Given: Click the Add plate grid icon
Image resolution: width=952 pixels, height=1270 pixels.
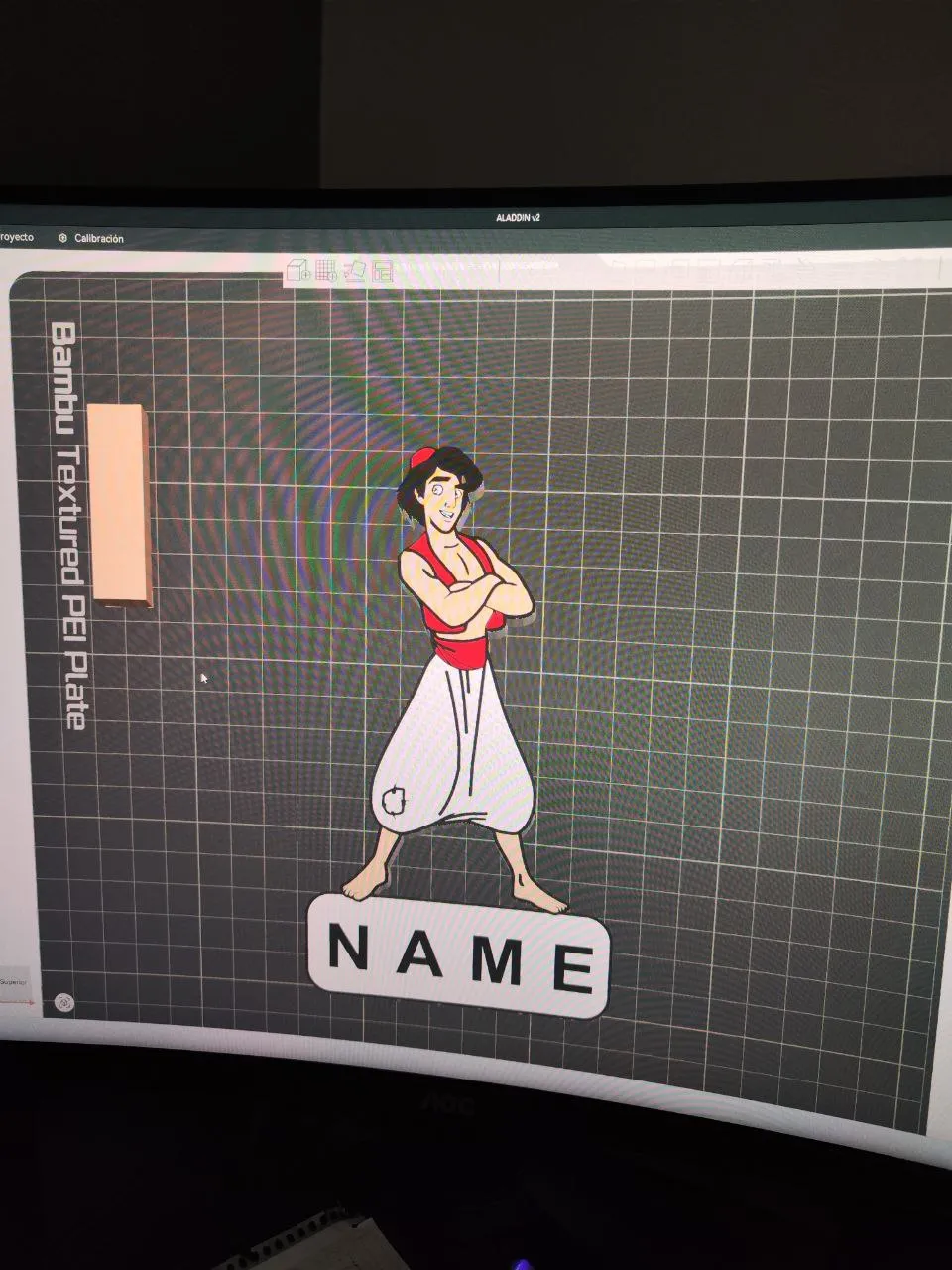Looking at the screenshot, I should click(327, 269).
